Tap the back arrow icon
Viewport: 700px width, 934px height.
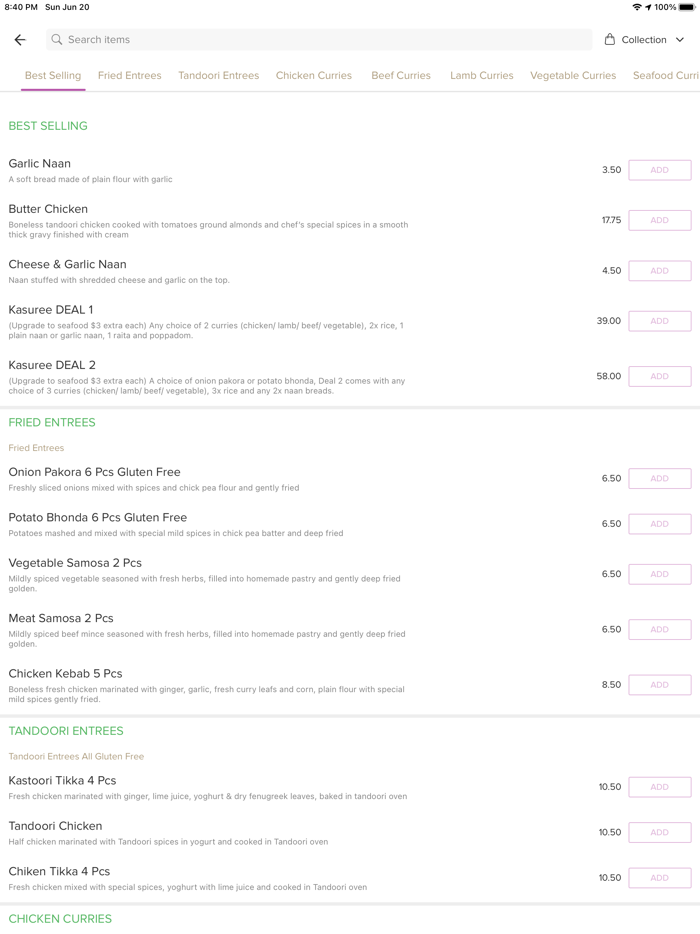point(20,40)
